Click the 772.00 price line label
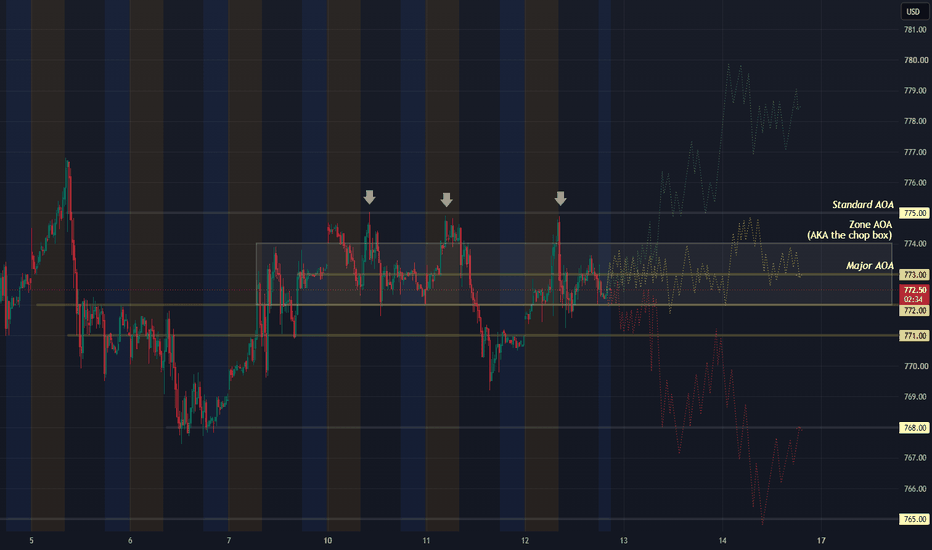The height and width of the screenshot is (550, 932). point(914,310)
